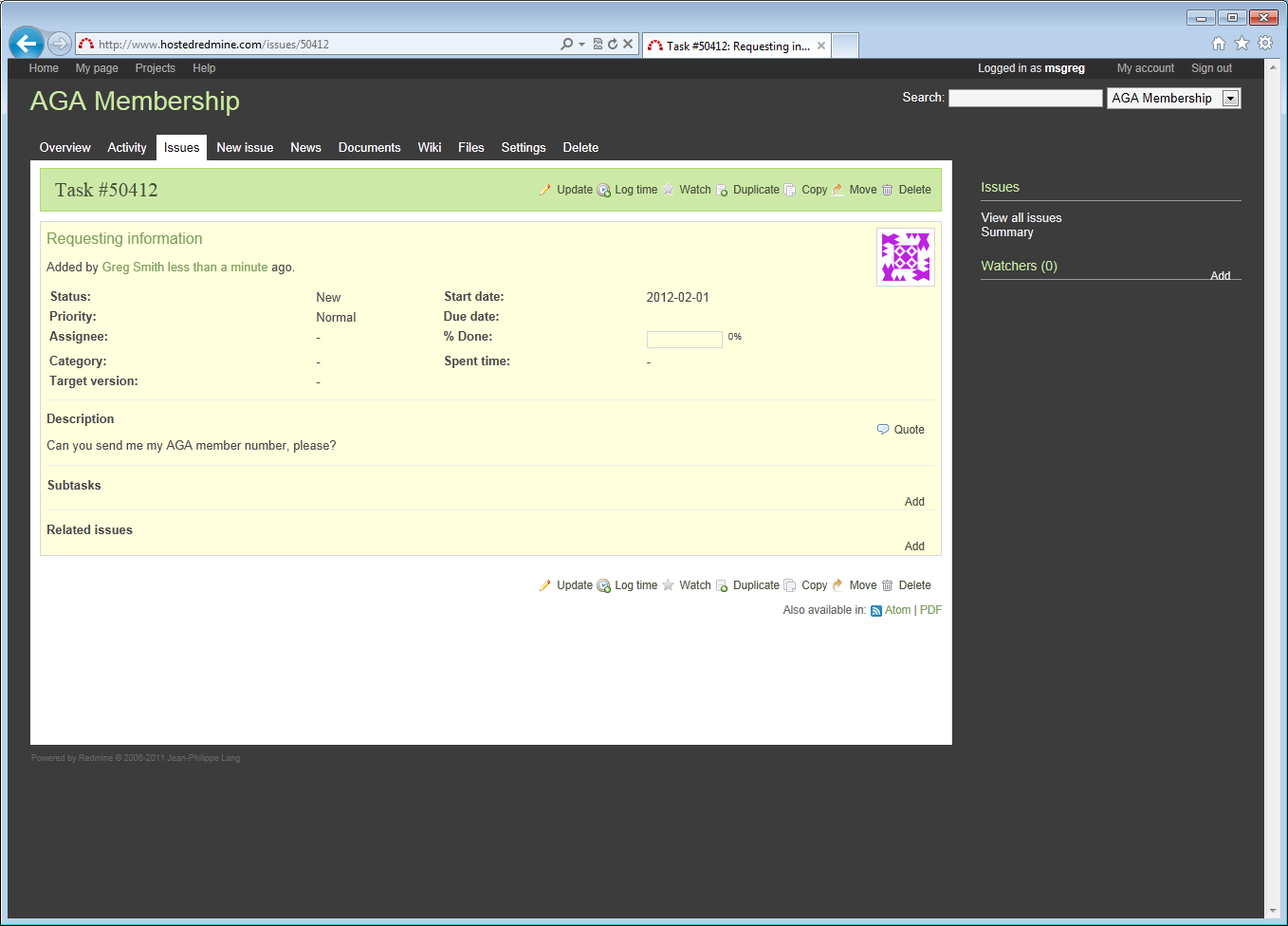This screenshot has width=1288, height=926.
Task: Open the Wiki tab
Action: (430, 148)
